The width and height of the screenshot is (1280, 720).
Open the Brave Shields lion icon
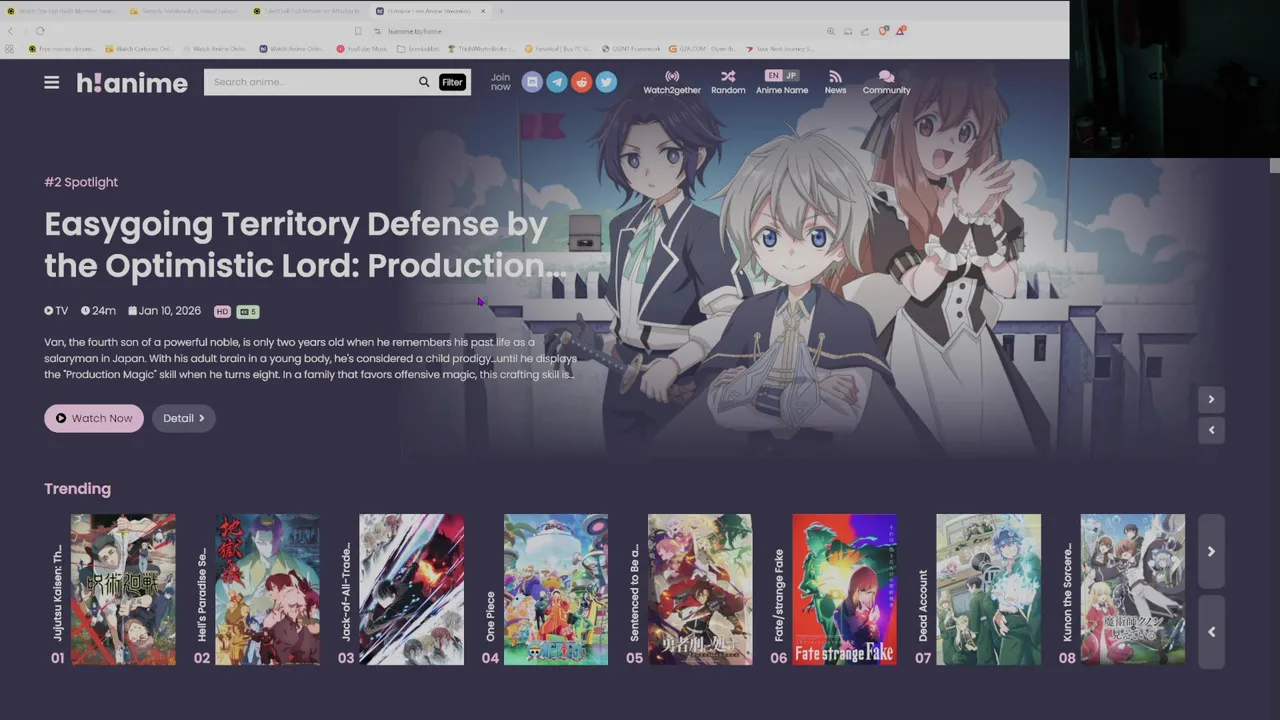click(883, 31)
